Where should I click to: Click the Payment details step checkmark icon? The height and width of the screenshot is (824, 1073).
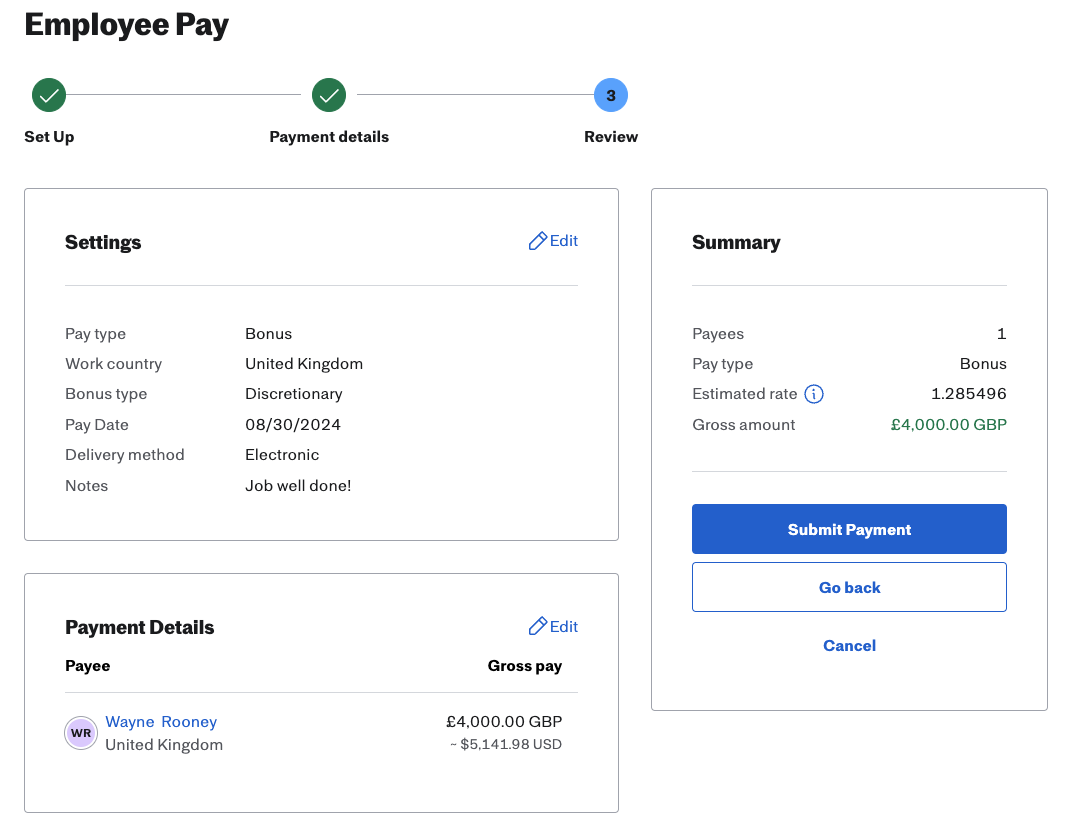coord(329,96)
